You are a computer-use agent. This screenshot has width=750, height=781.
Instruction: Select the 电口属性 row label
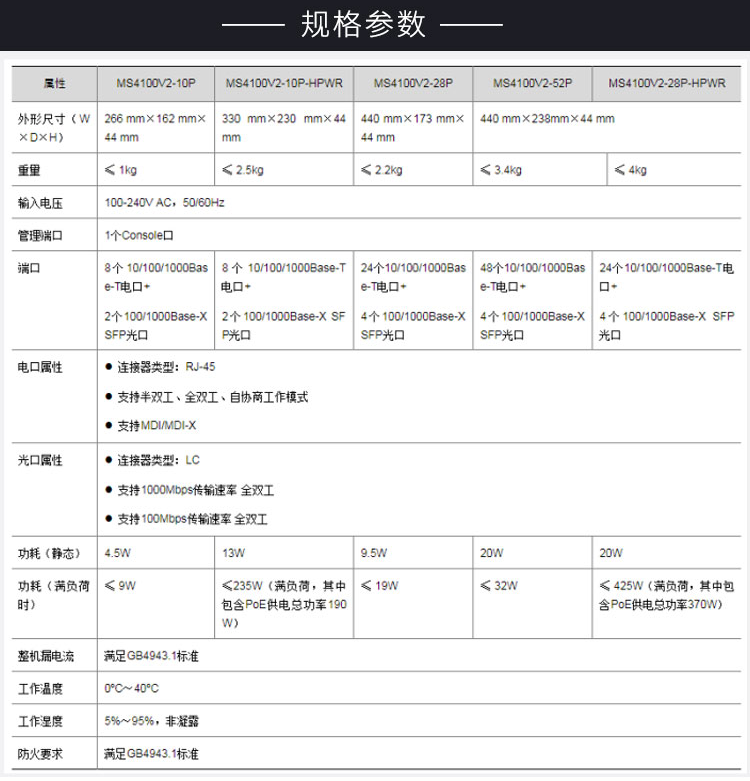click(40, 368)
